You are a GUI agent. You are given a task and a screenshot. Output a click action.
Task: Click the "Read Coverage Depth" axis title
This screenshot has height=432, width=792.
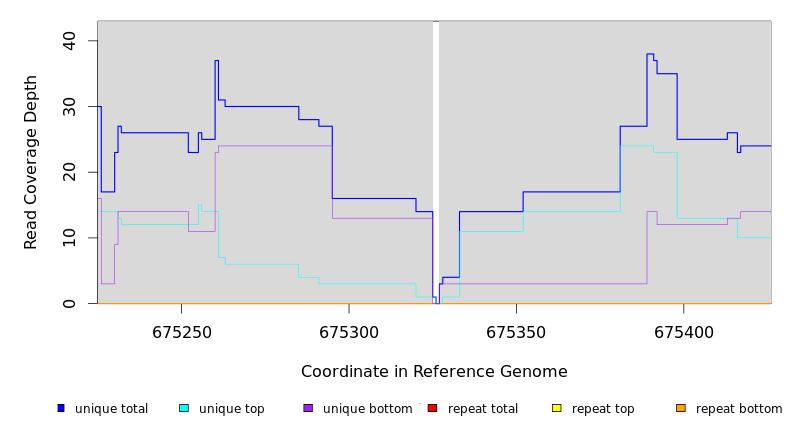coord(32,162)
